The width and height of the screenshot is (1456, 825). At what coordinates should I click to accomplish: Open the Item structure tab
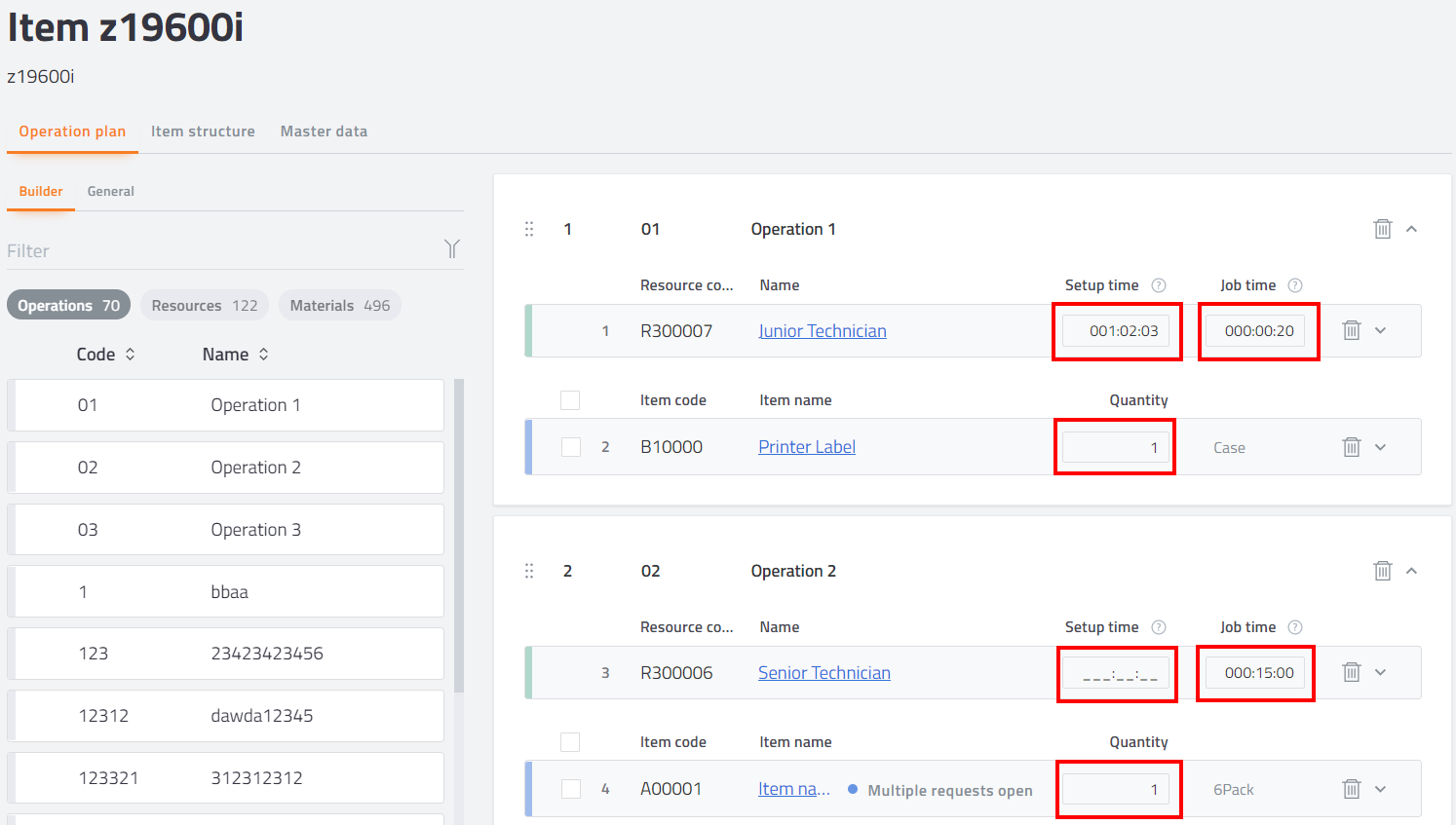tap(203, 131)
